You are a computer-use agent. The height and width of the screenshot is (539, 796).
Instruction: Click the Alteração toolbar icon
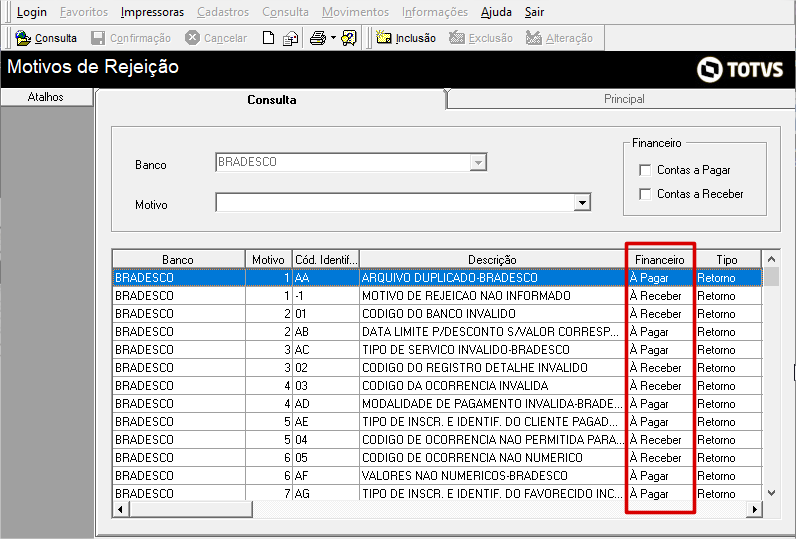[534, 38]
